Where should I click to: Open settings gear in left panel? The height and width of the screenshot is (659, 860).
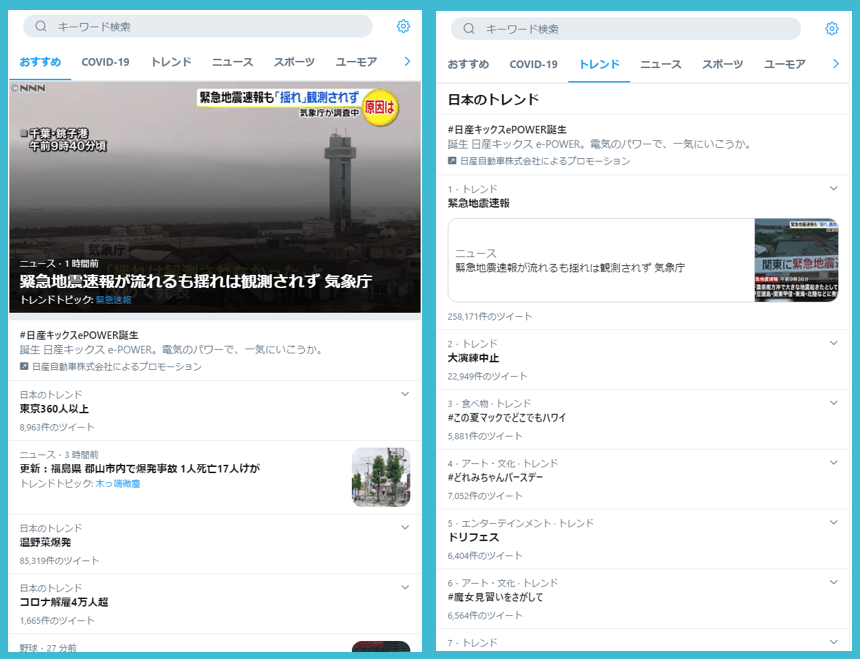[x=403, y=26]
